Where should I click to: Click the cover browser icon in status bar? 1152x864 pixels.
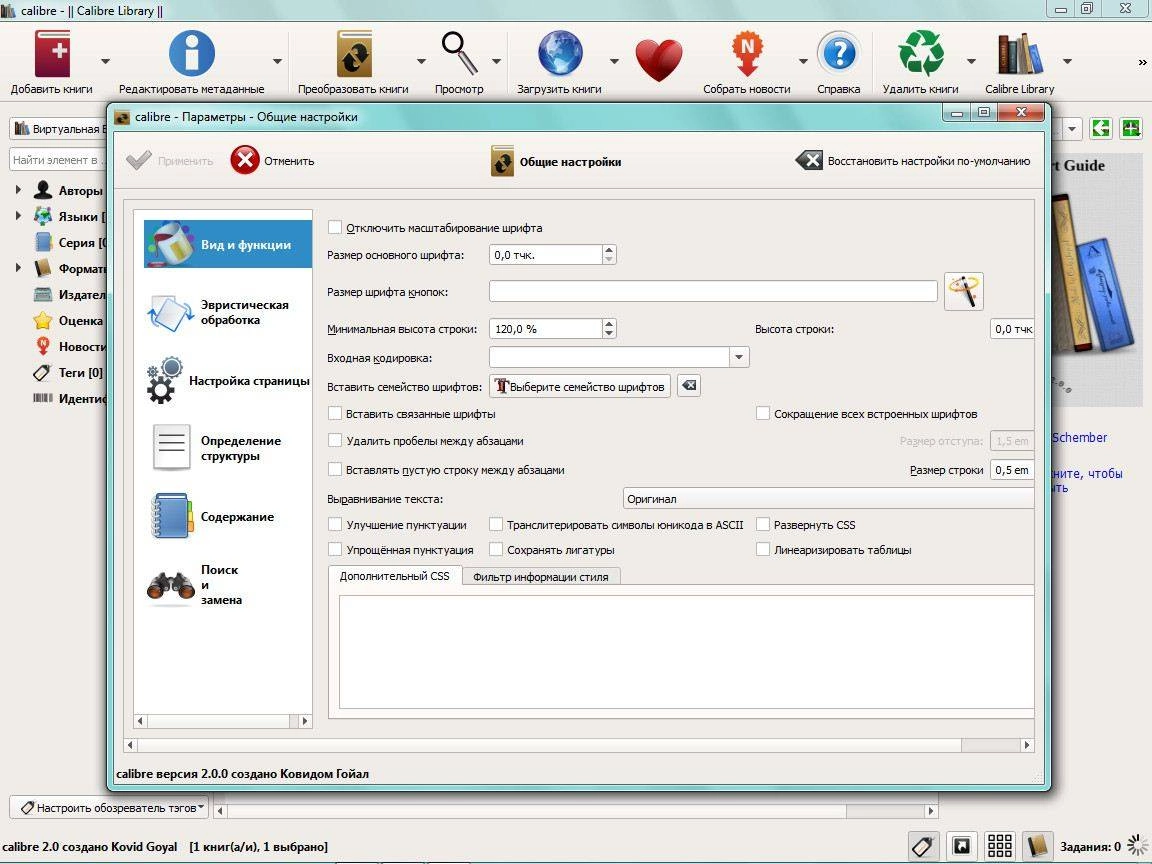pos(962,846)
